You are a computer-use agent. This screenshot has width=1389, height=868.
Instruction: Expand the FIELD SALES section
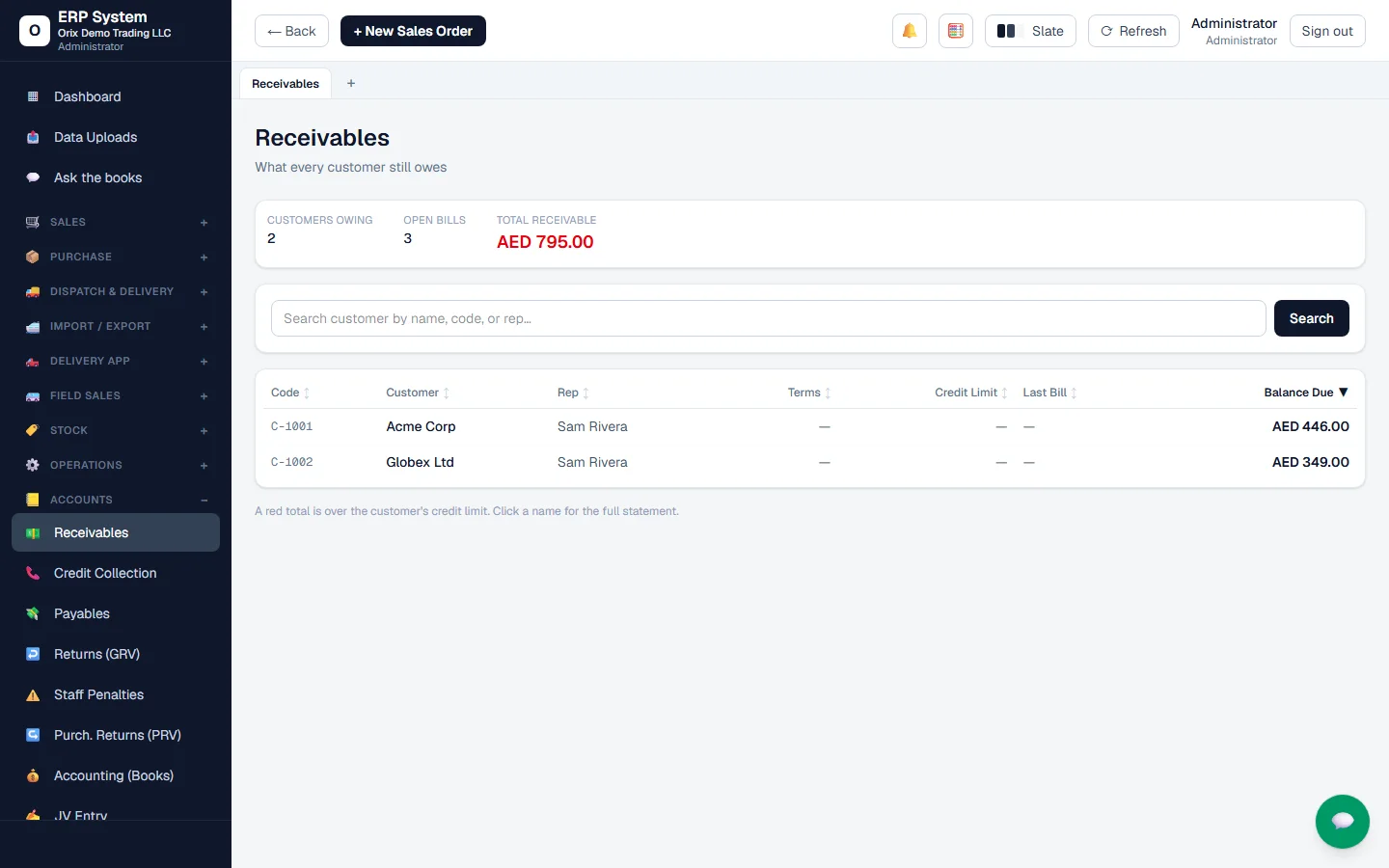(x=116, y=395)
